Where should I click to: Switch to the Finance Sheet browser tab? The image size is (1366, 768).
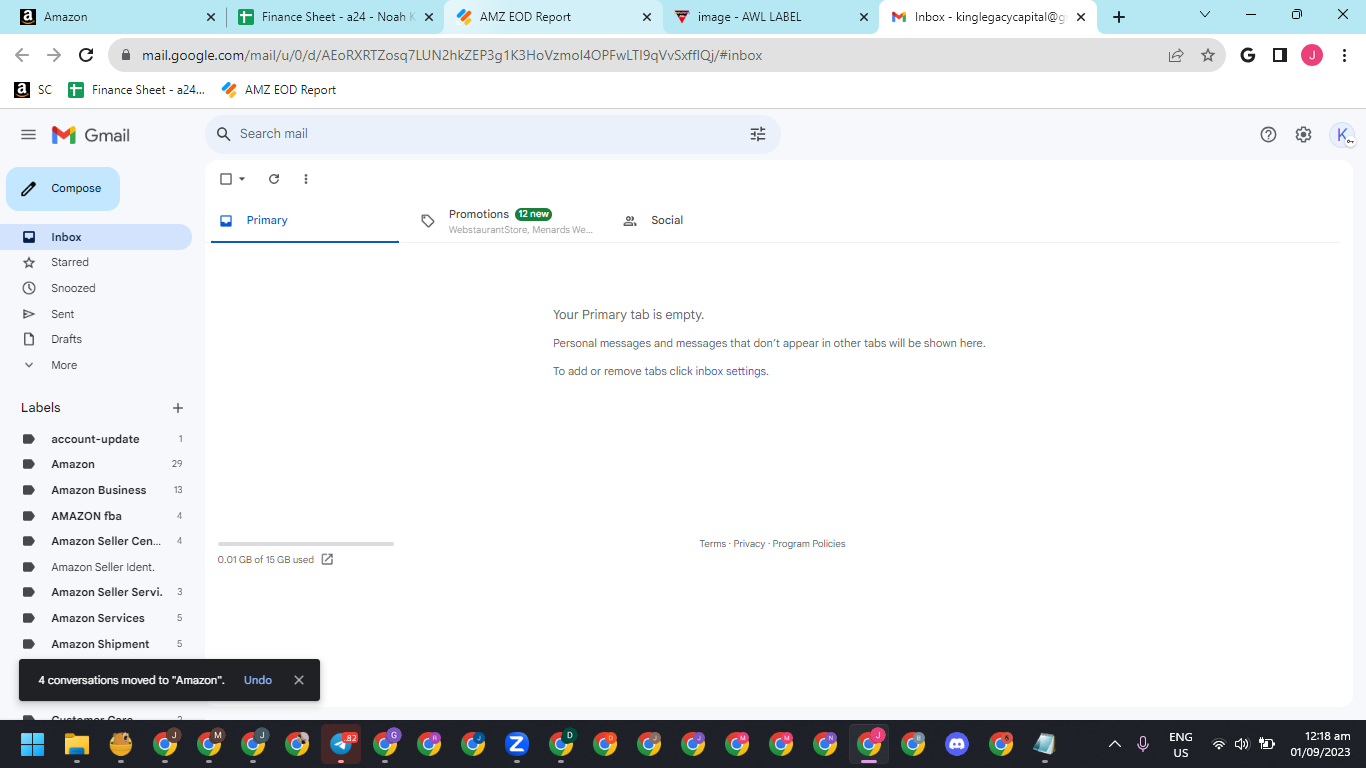[335, 17]
